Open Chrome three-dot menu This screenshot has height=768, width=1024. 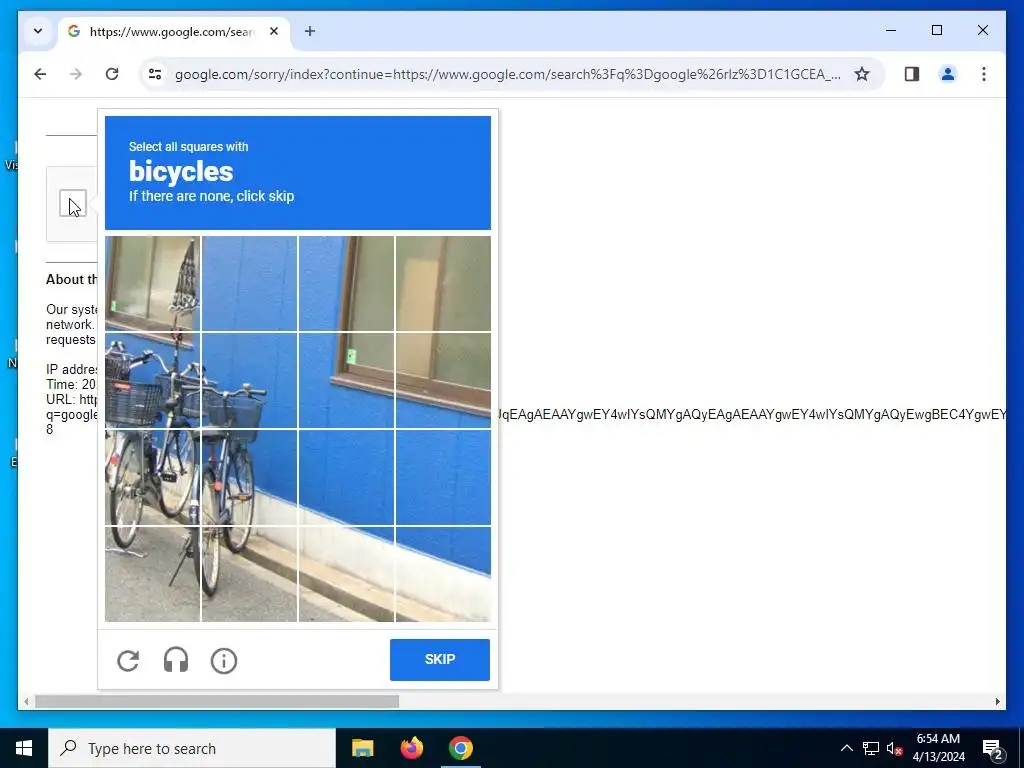click(984, 74)
